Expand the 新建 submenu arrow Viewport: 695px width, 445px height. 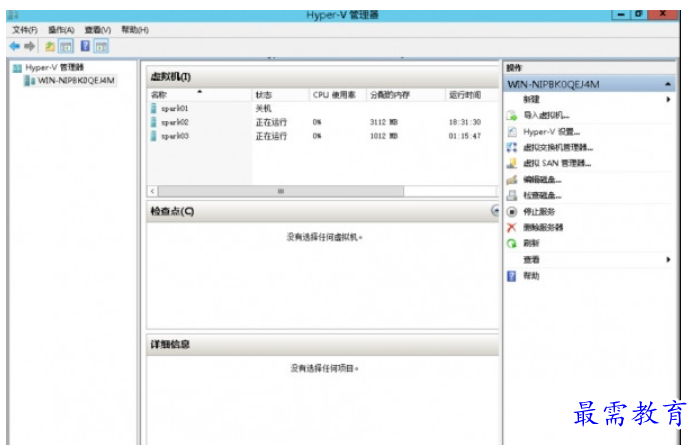pos(668,99)
